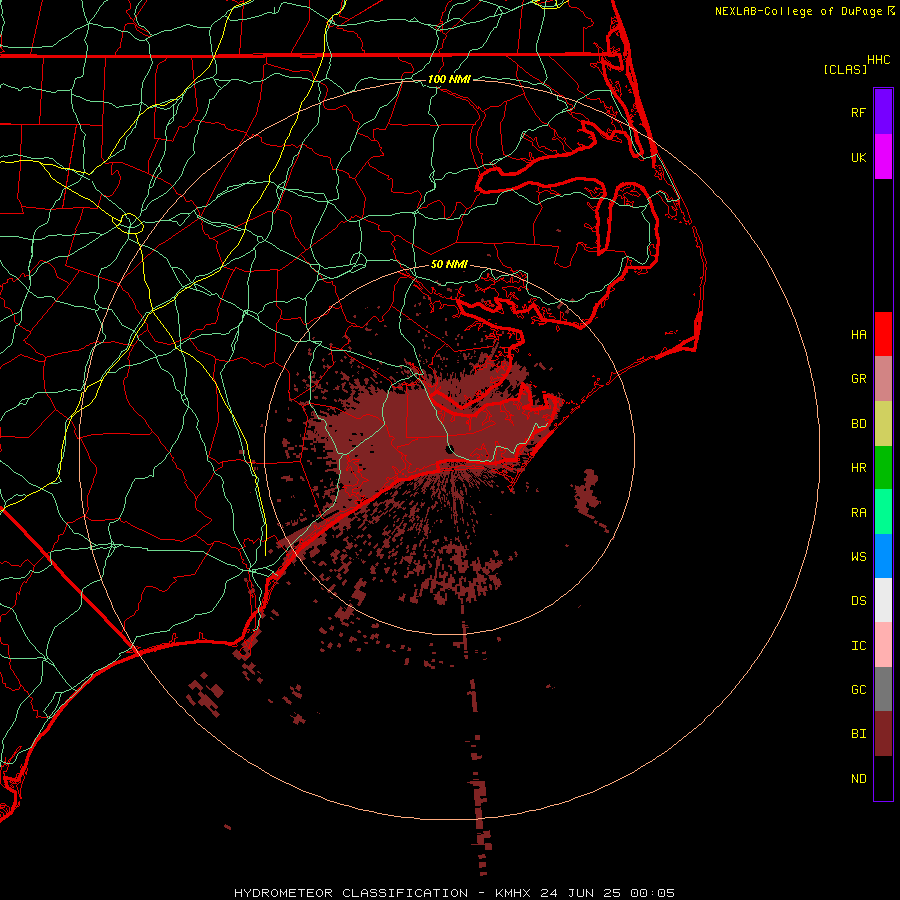
Task: Click the dark red BI legend swatch
Action: point(883,734)
